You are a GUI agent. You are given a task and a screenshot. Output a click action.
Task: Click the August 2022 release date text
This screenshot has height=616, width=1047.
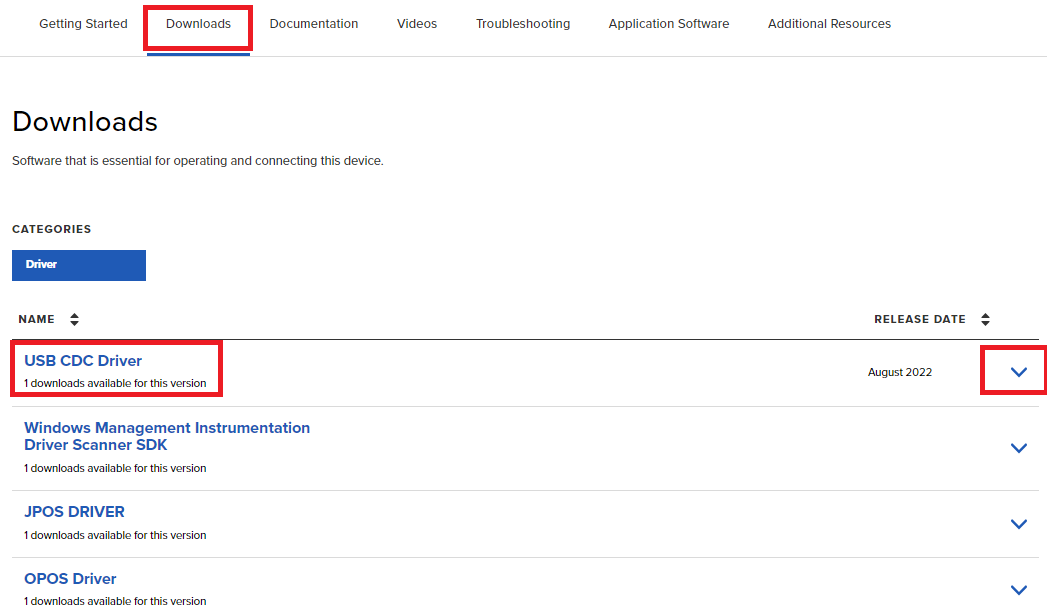(899, 373)
